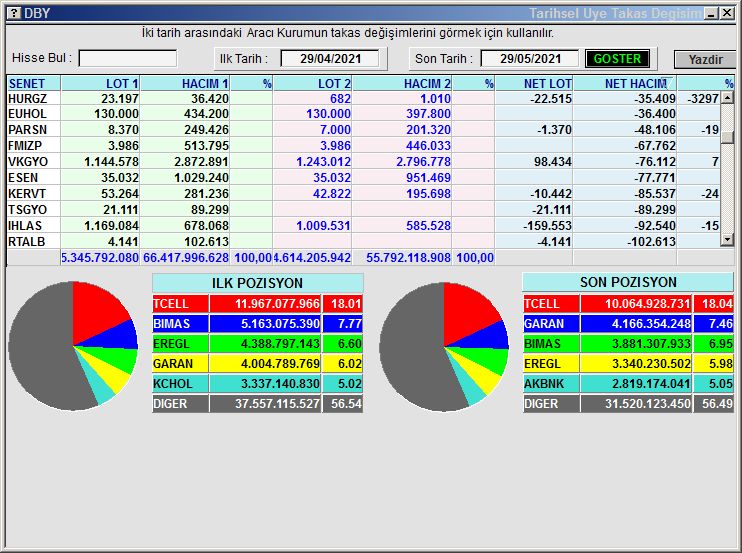
Task: Click red TCELL row in SON POZISYON
Action: [628, 304]
